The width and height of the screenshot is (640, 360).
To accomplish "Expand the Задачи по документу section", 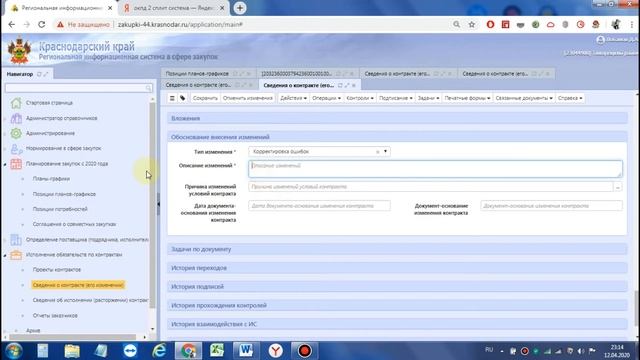I will tap(397, 249).
